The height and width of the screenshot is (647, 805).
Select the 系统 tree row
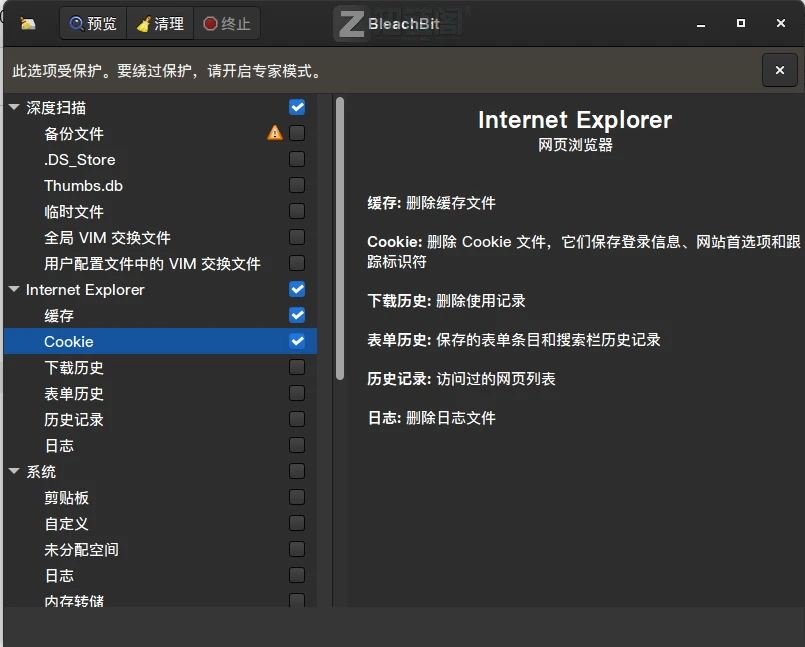pos(160,471)
